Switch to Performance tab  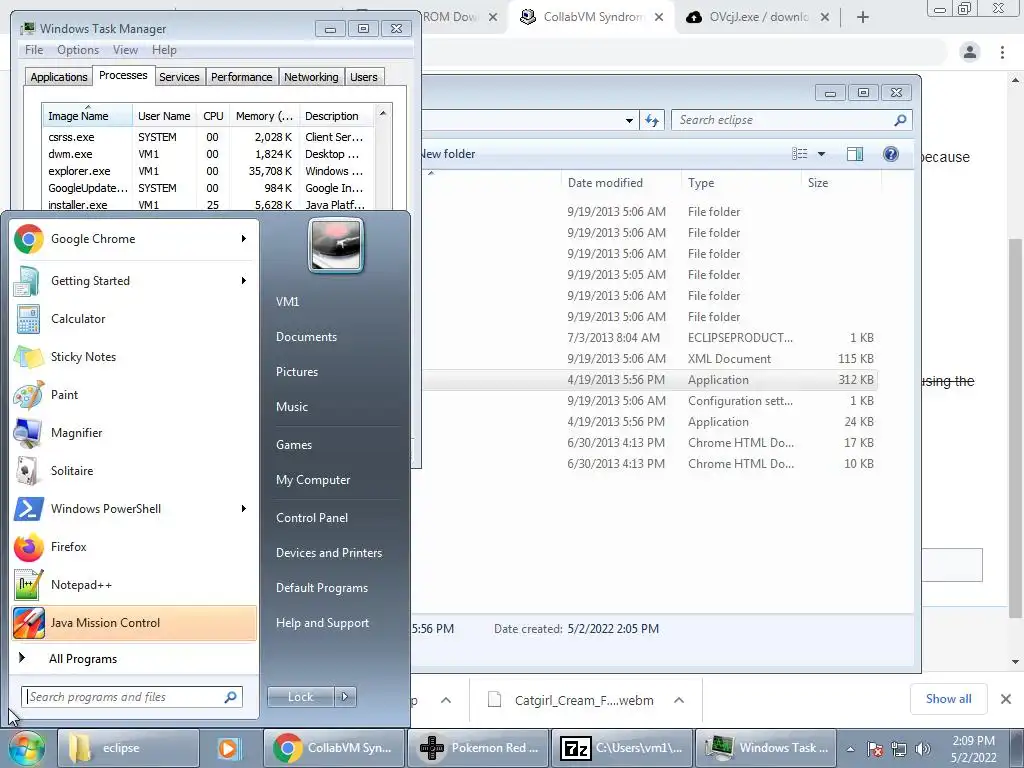click(x=242, y=77)
